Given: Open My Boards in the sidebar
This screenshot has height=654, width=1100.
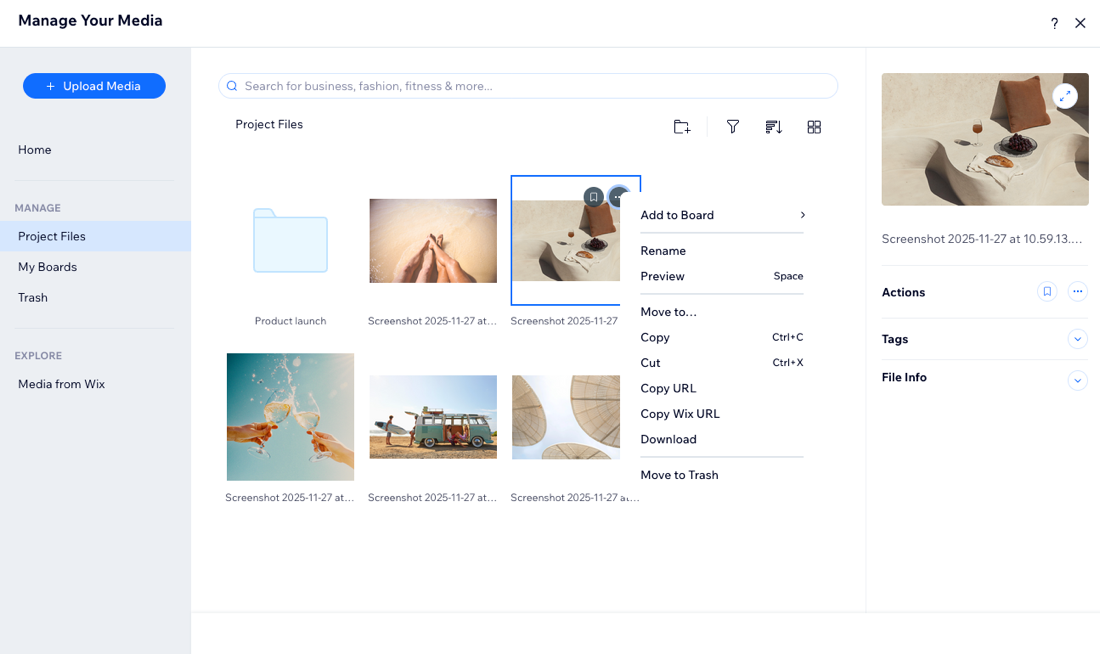Looking at the screenshot, I should [x=49, y=267].
